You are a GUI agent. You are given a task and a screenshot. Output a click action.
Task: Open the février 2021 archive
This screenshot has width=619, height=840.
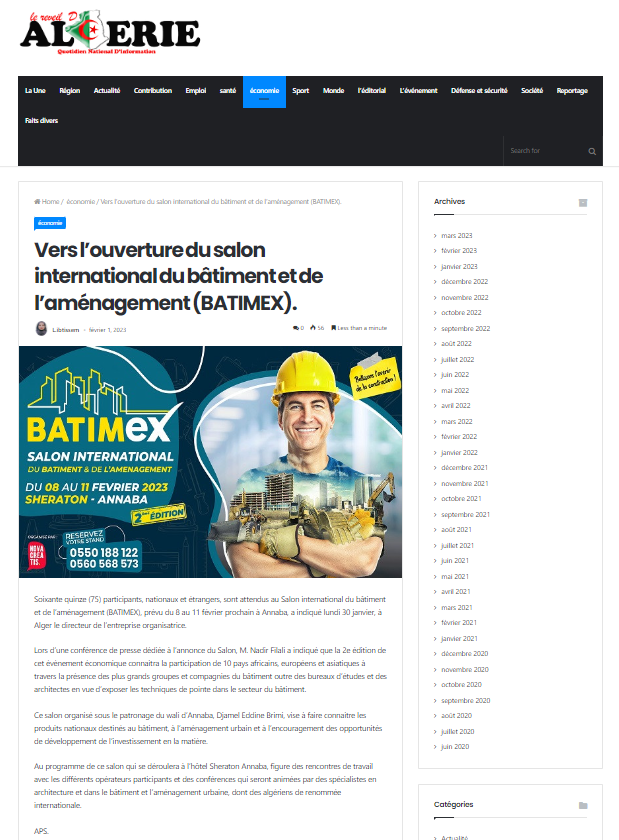tap(459, 624)
